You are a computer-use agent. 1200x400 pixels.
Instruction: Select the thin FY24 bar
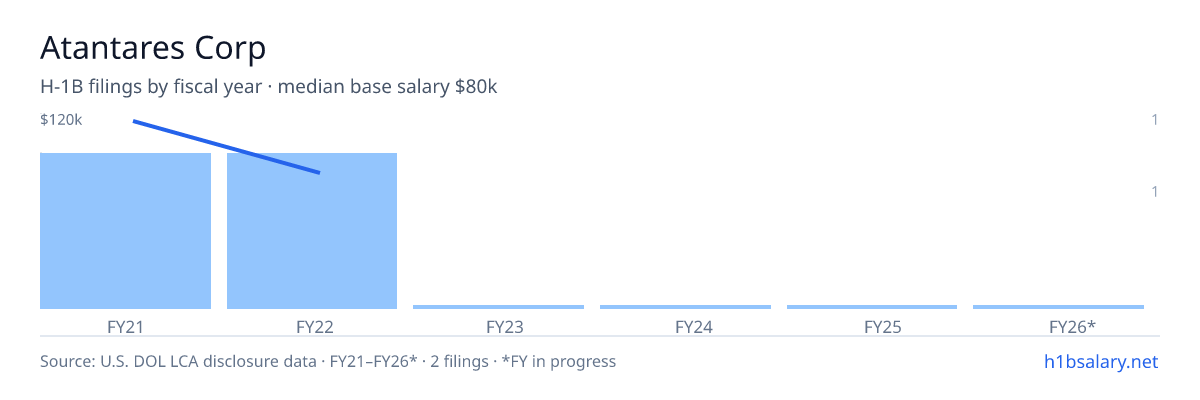685,307
